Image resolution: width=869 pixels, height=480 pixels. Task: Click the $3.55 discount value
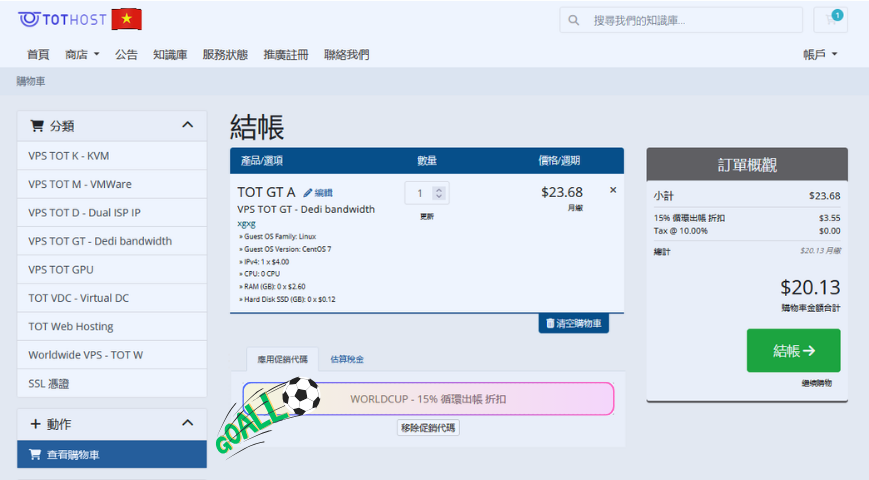click(830, 218)
